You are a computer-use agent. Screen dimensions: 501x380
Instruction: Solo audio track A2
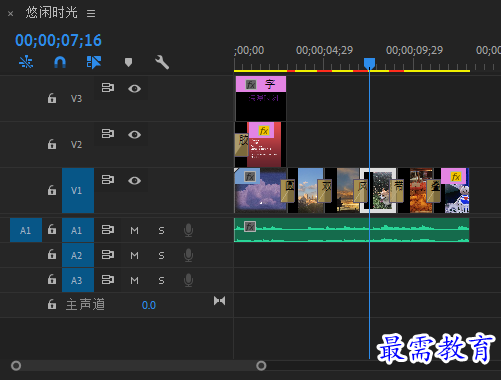tap(161, 256)
